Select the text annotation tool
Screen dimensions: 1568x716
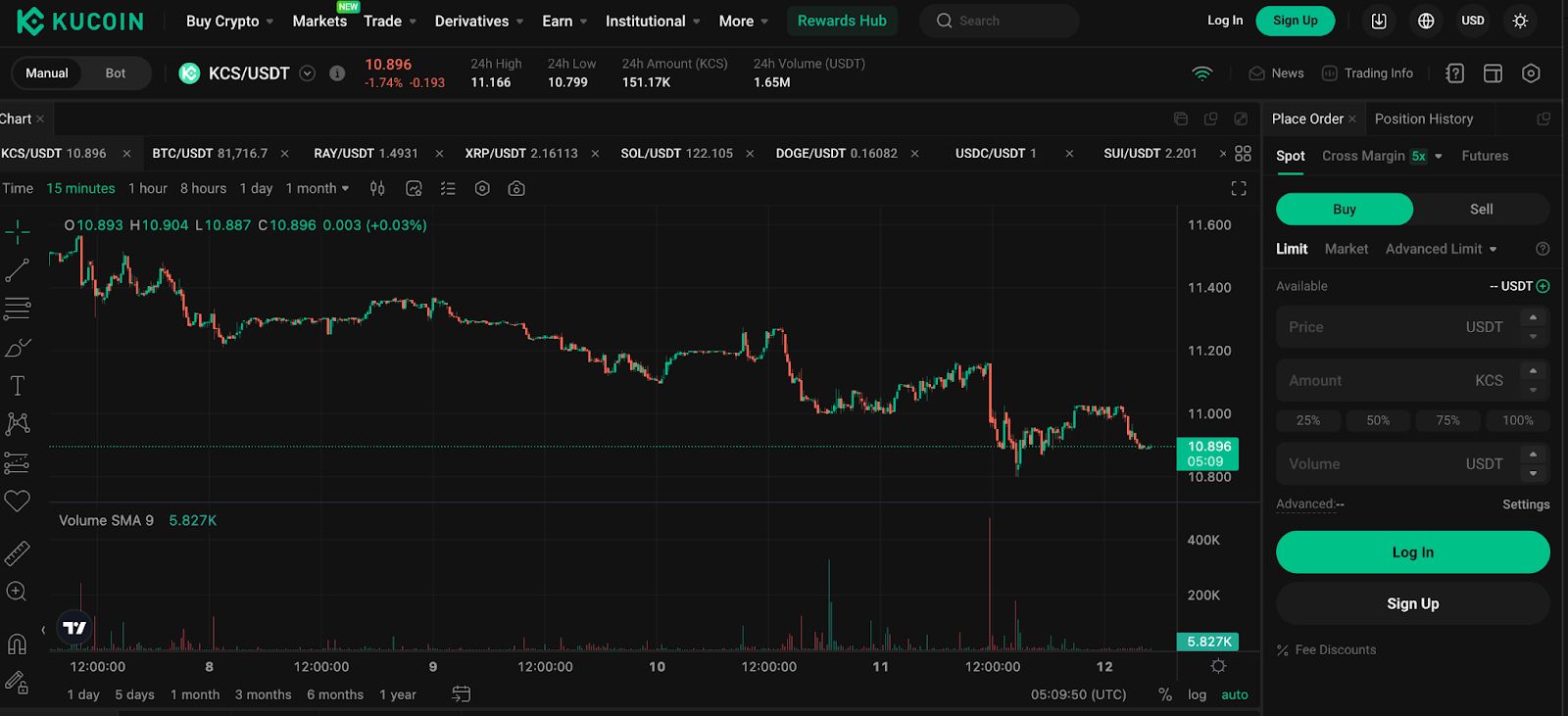pos(17,386)
